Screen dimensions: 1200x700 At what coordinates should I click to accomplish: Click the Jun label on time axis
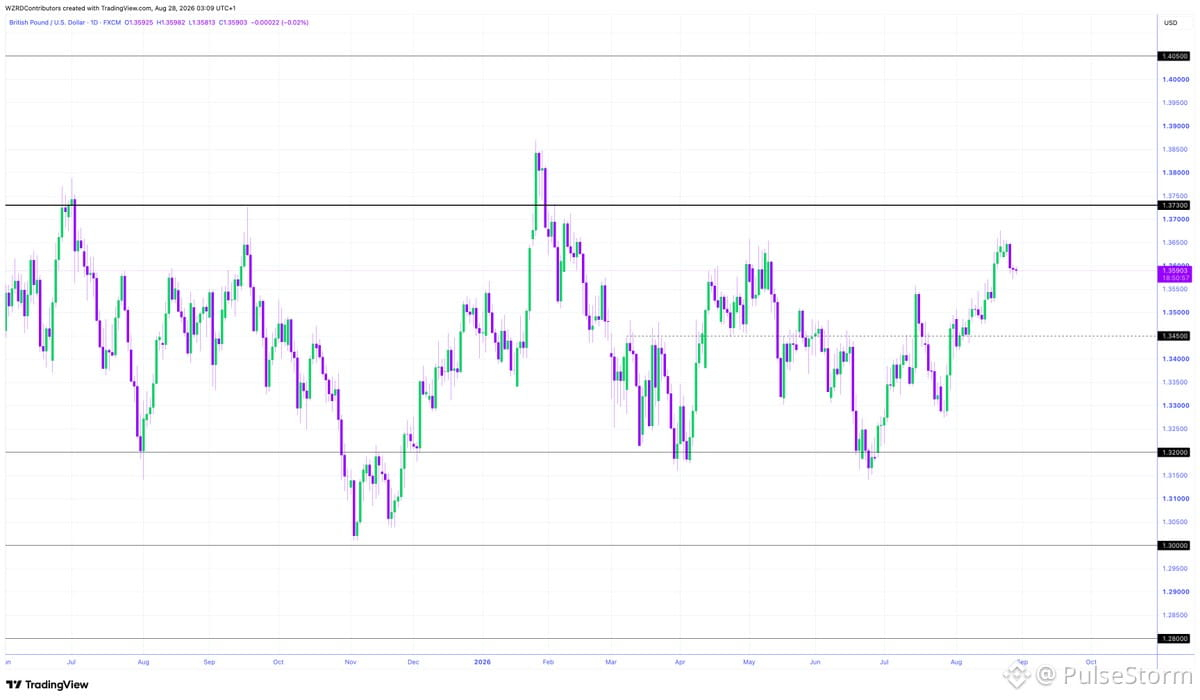pos(814,662)
